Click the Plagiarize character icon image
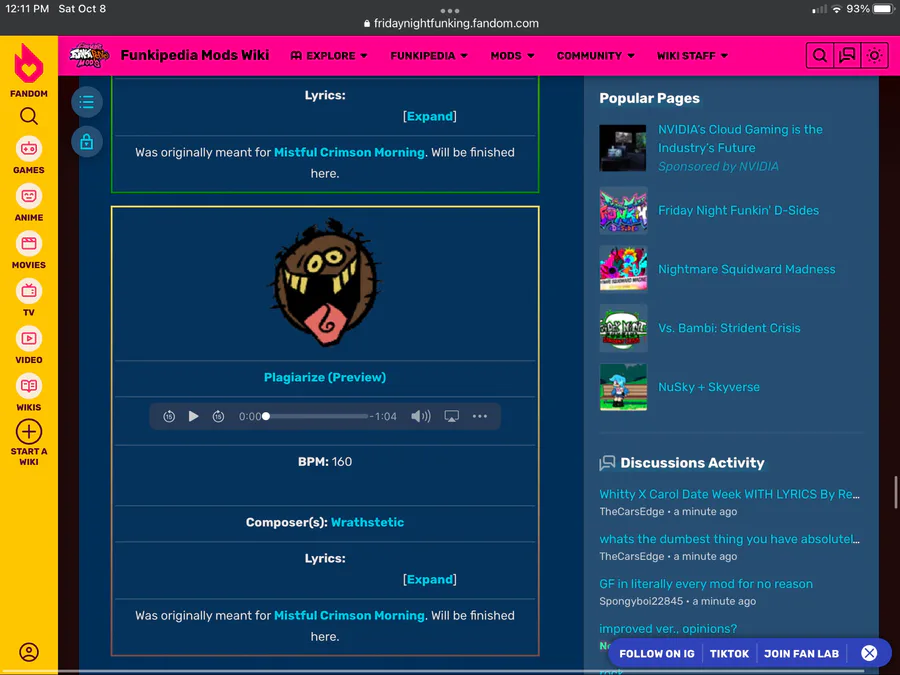The image size is (900, 675). pyautogui.click(x=325, y=282)
